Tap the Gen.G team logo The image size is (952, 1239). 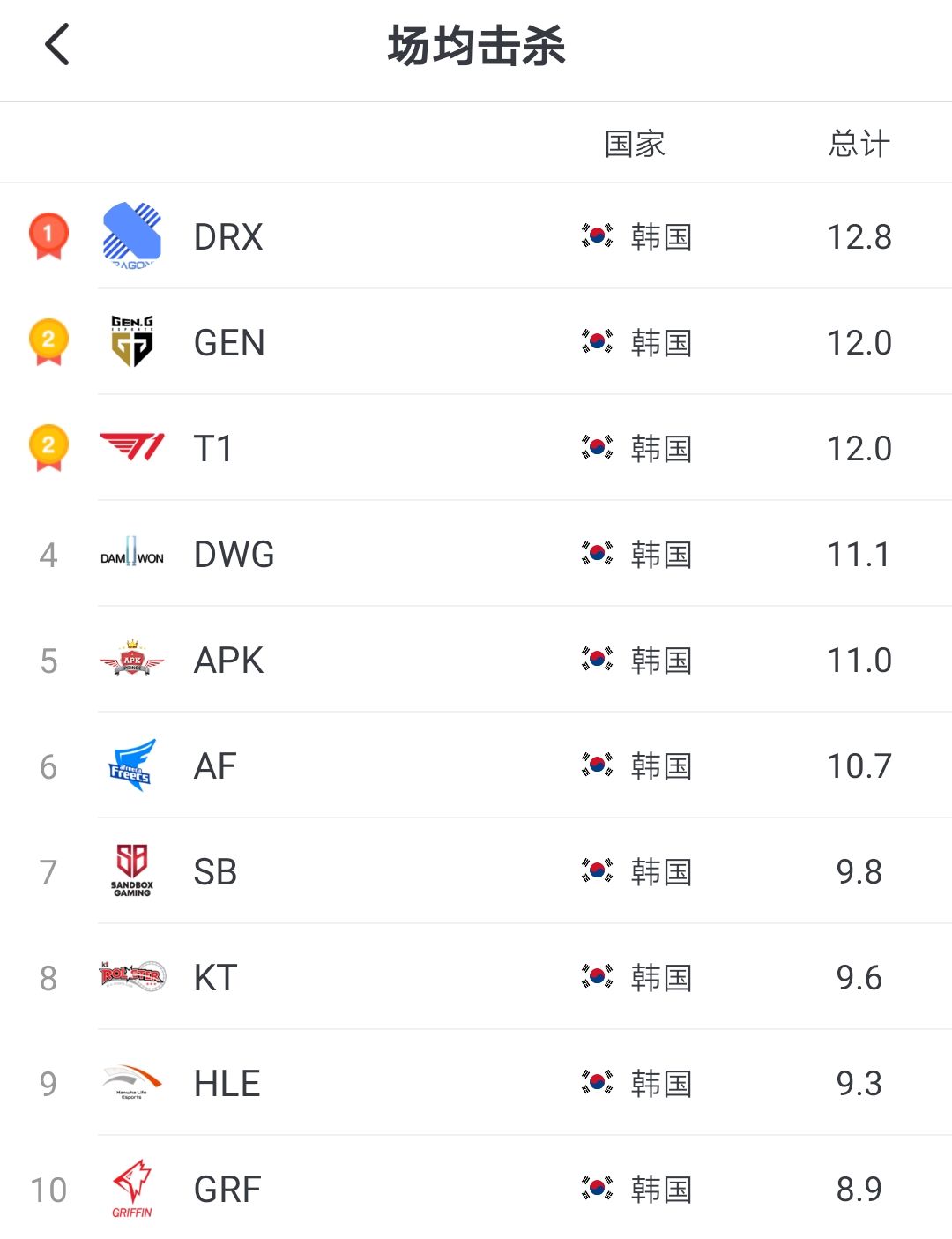[132, 341]
